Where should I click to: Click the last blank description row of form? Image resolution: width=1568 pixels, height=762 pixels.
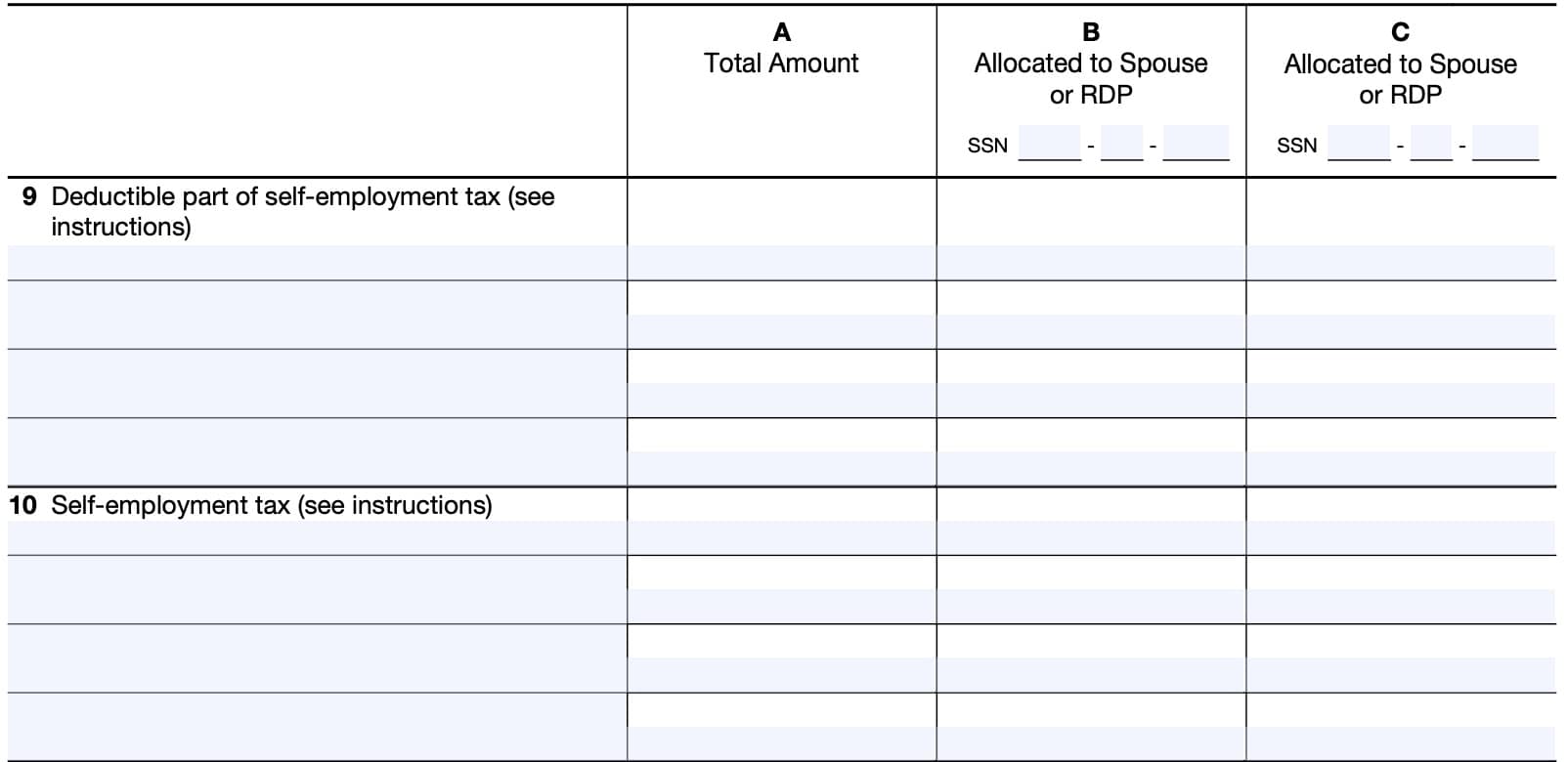317,727
